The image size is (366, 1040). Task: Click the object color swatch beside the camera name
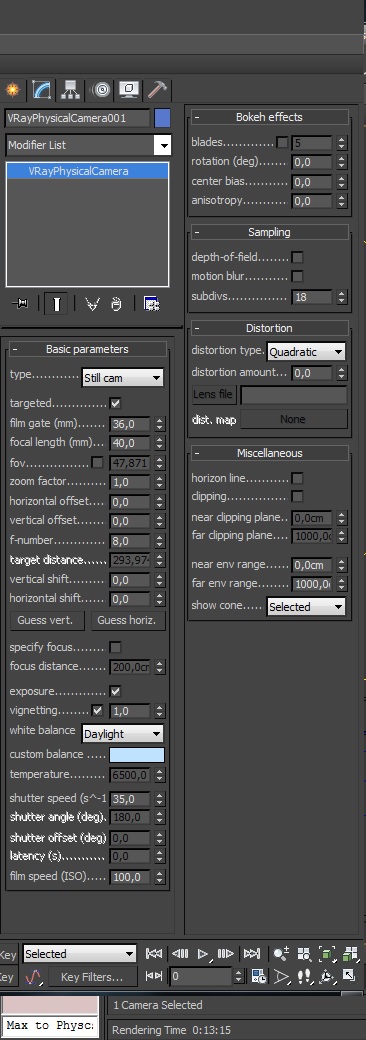point(162,118)
